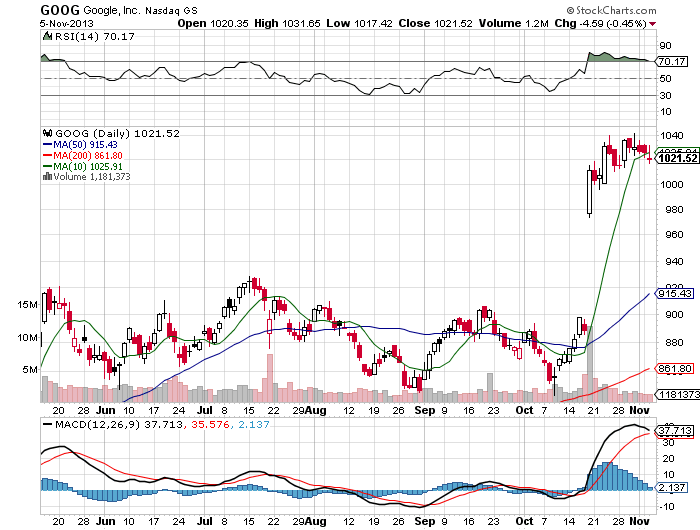Click the 90 level on RSI axis
The width and height of the screenshot is (700, 530).
665,45
